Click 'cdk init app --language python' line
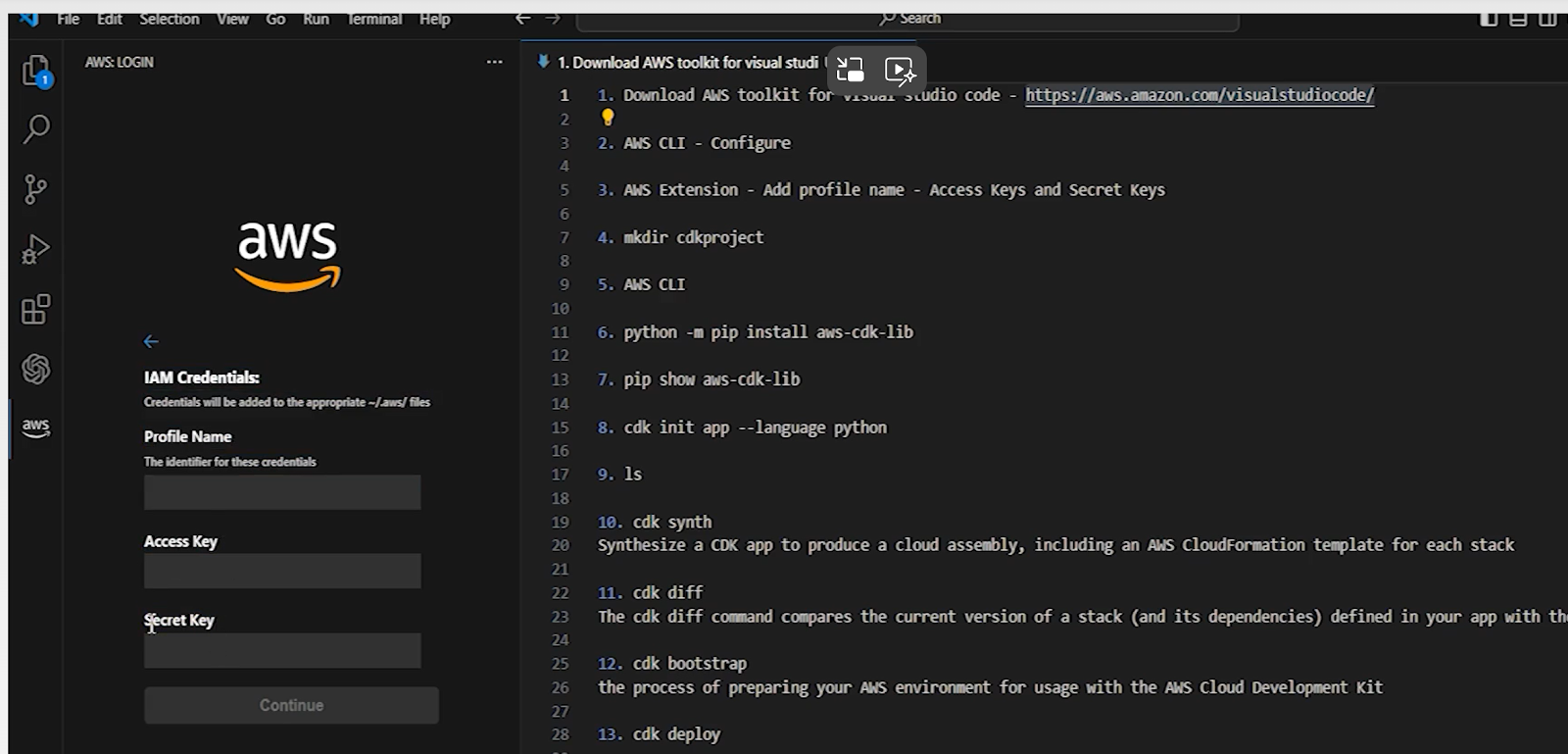The image size is (1568, 754). [742, 427]
